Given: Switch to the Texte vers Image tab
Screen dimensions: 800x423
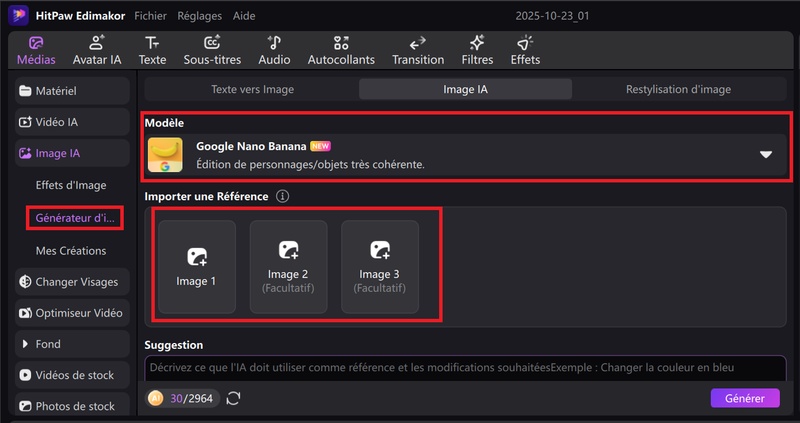Looking at the screenshot, I should [x=252, y=89].
